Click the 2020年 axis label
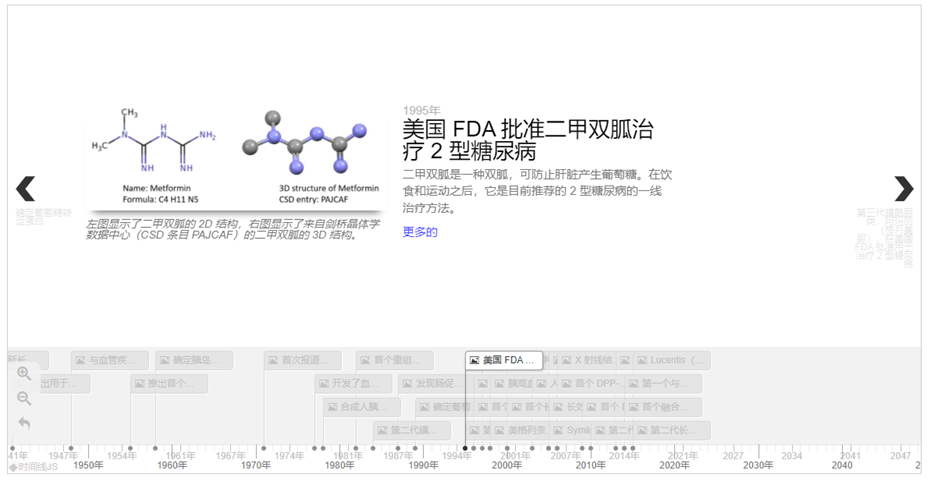This screenshot has height=481, width=931. 674,466
